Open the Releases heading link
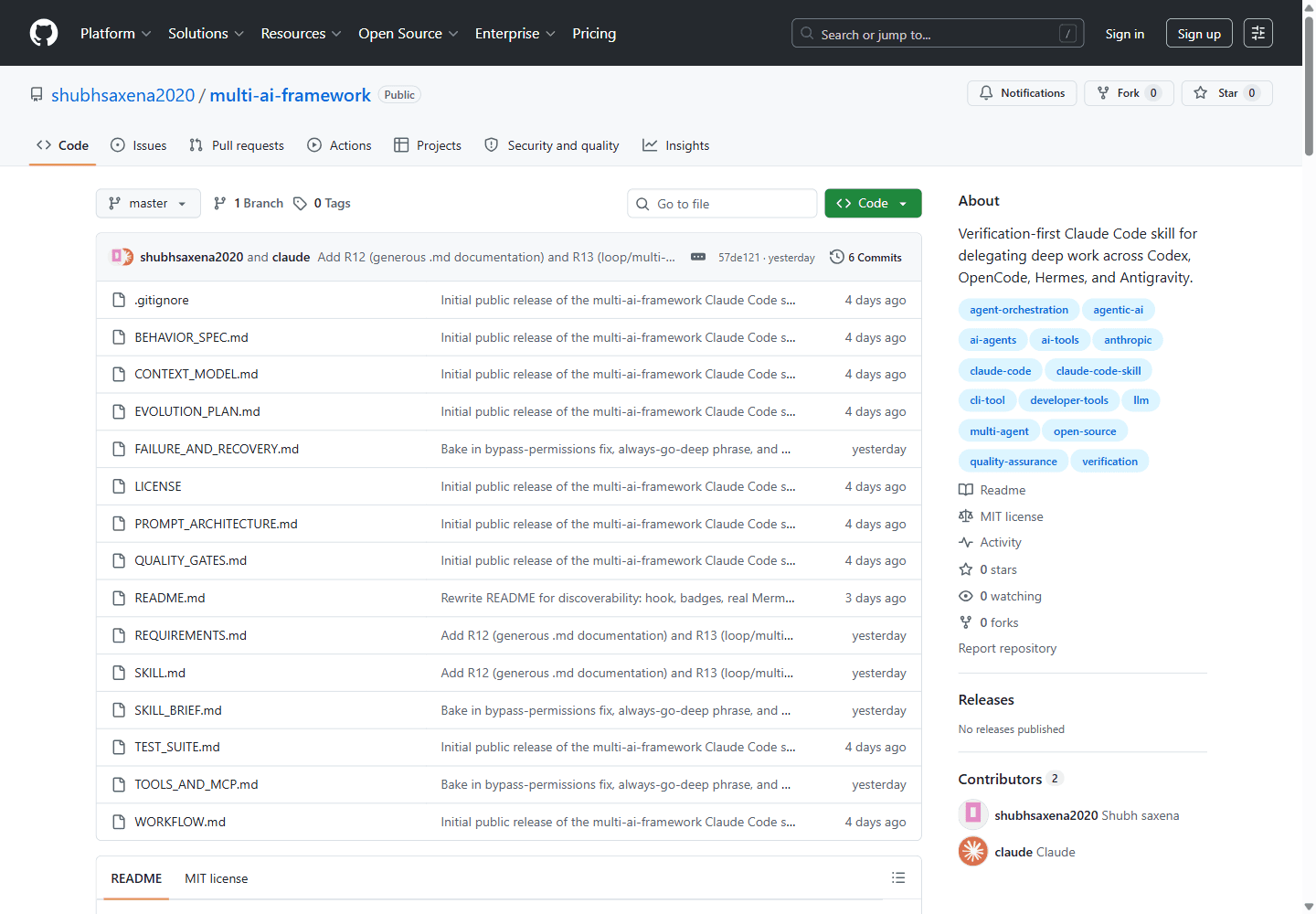 pos(986,699)
